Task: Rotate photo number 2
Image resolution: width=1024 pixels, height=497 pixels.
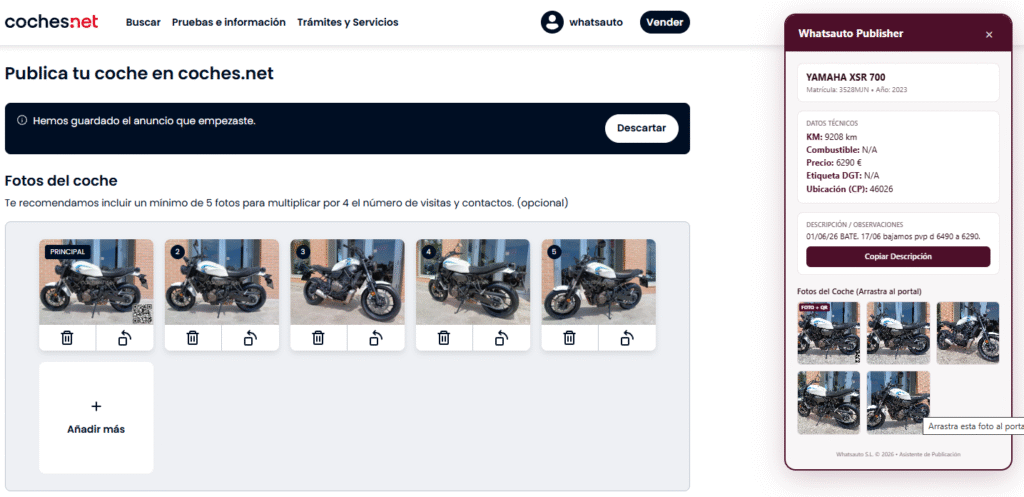Action: coord(250,338)
